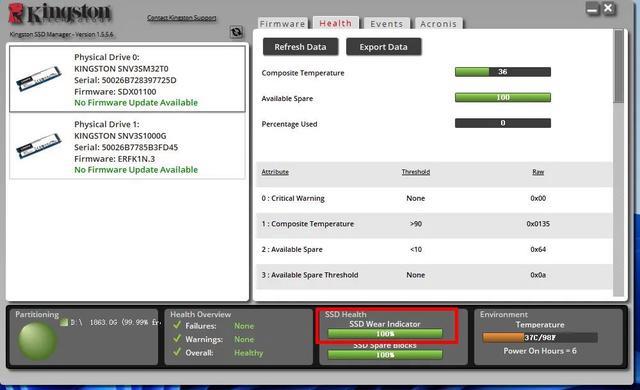Click the SSD Spare Blocks 100% bar

pyautogui.click(x=385, y=355)
